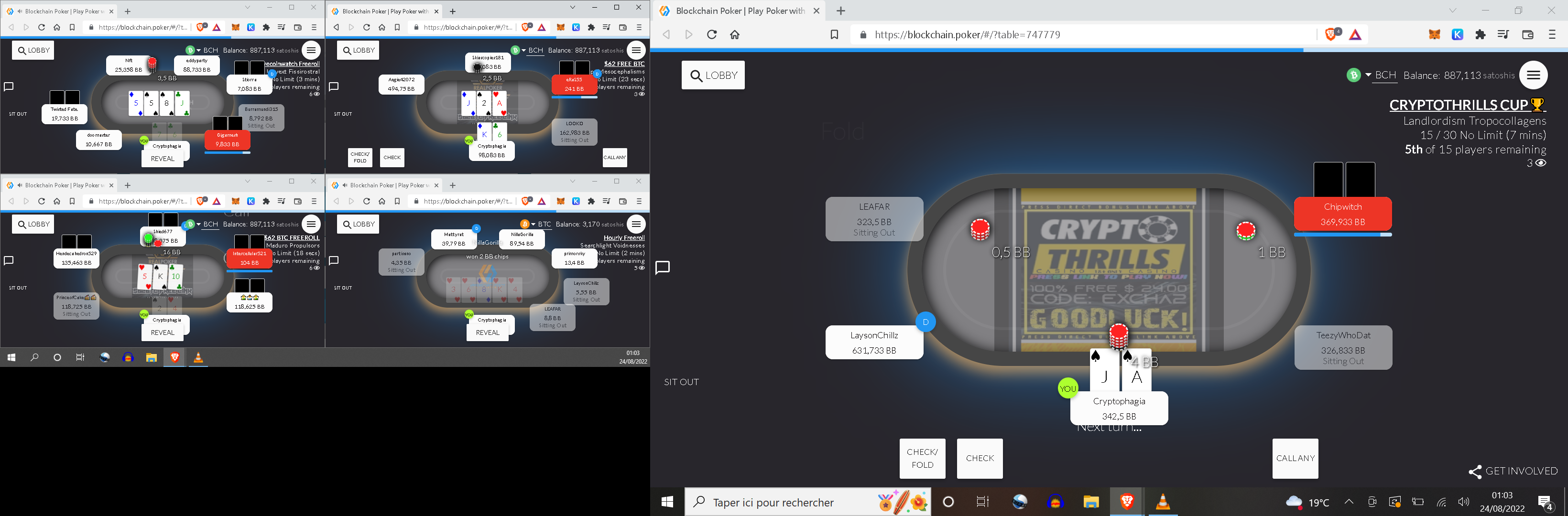Open tab search chevron in $62 FREE BTC window

pos(573,7)
